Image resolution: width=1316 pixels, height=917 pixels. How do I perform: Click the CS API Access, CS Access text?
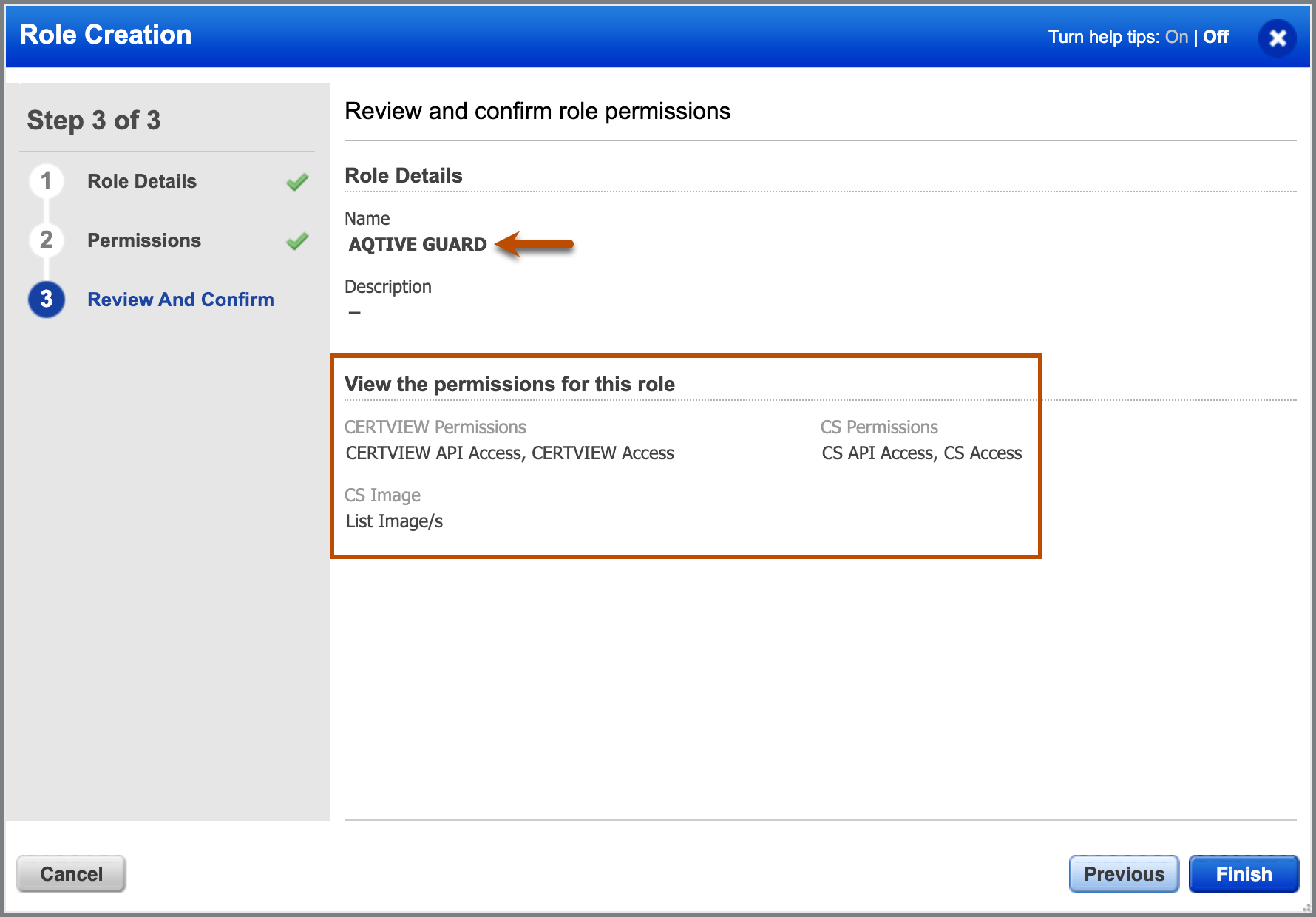pos(922,453)
